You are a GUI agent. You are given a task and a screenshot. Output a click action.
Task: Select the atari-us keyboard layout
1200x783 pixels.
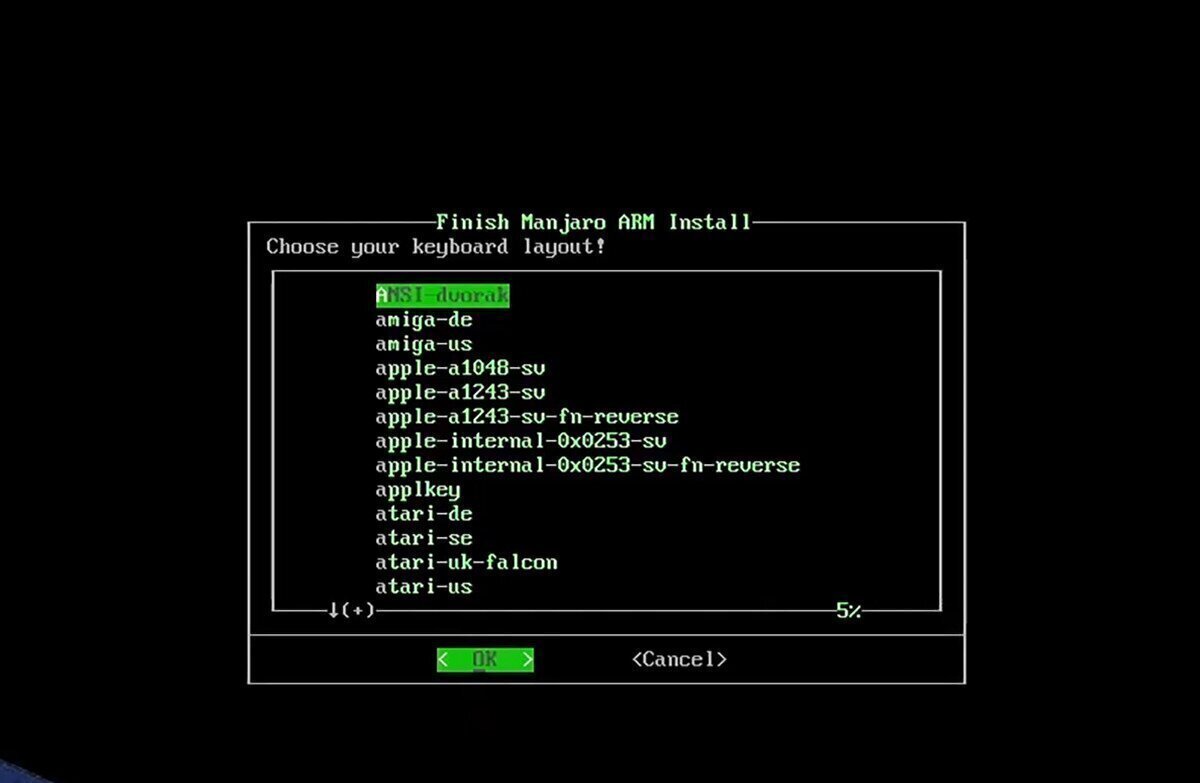click(424, 586)
